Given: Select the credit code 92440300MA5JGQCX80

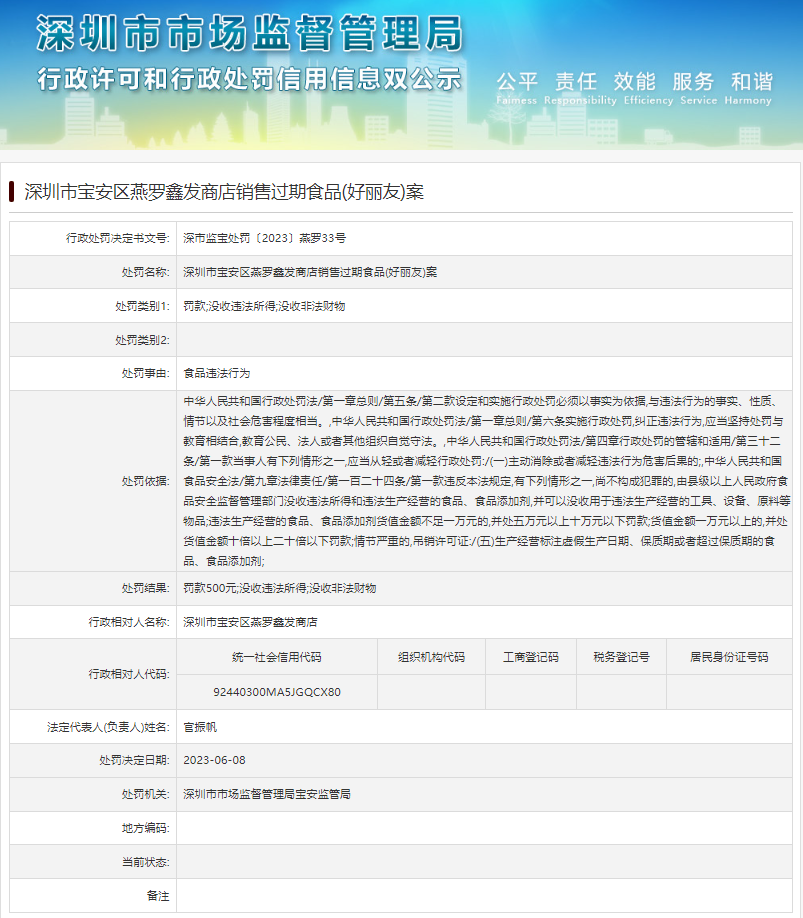Looking at the screenshot, I should pyautogui.click(x=277, y=692).
